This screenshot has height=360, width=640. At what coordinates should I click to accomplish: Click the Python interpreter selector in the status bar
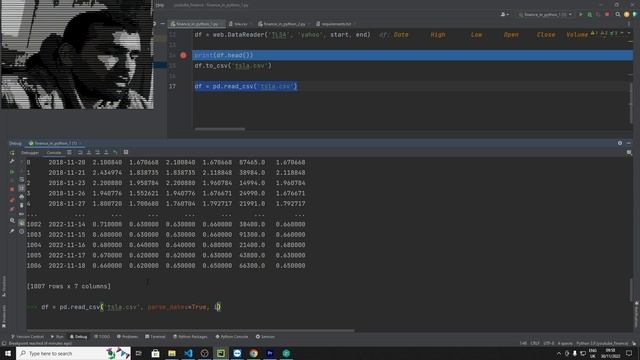pyautogui.click(x=602, y=344)
